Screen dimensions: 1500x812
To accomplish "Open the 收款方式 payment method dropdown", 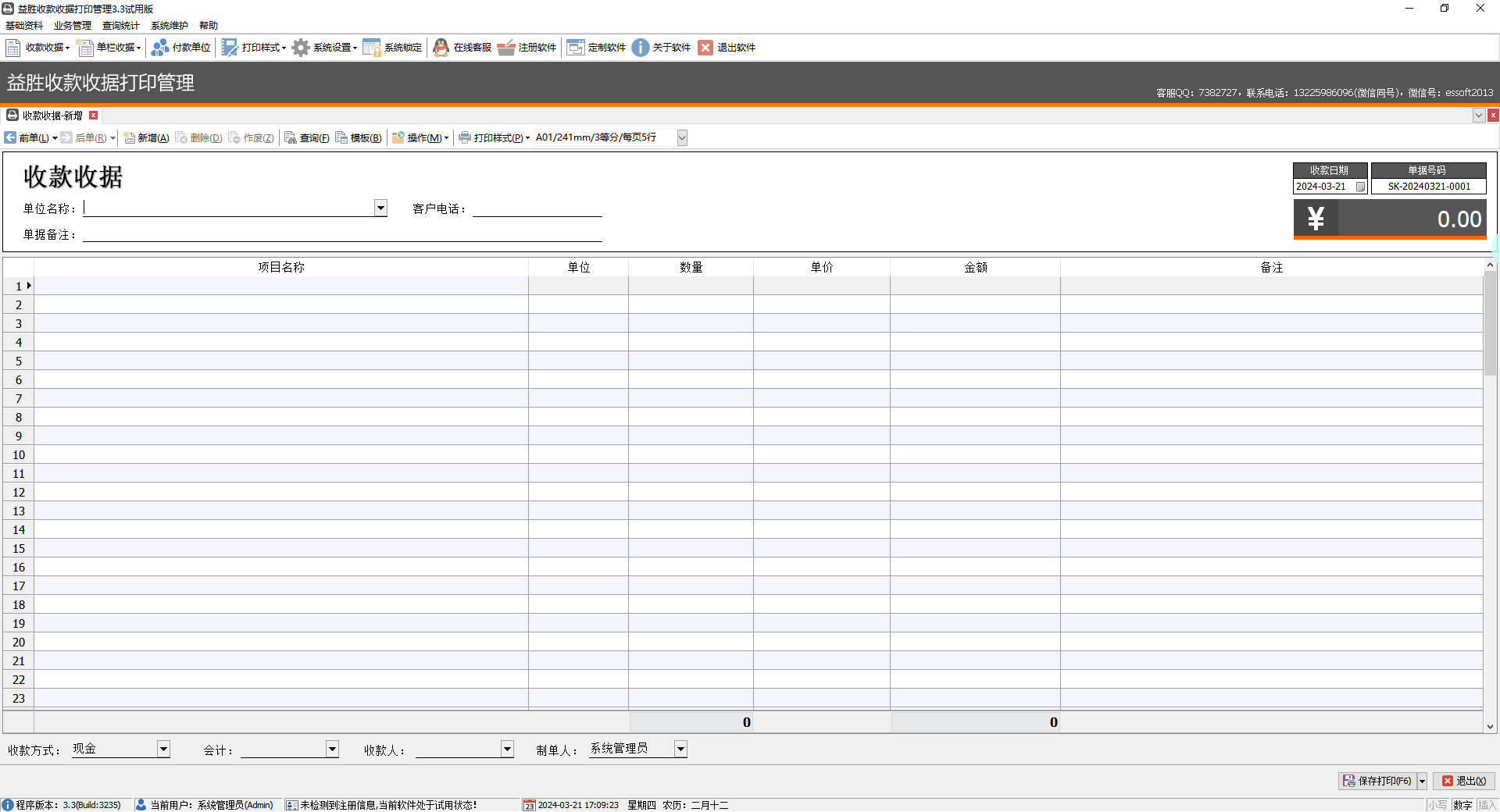I will click(x=163, y=749).
